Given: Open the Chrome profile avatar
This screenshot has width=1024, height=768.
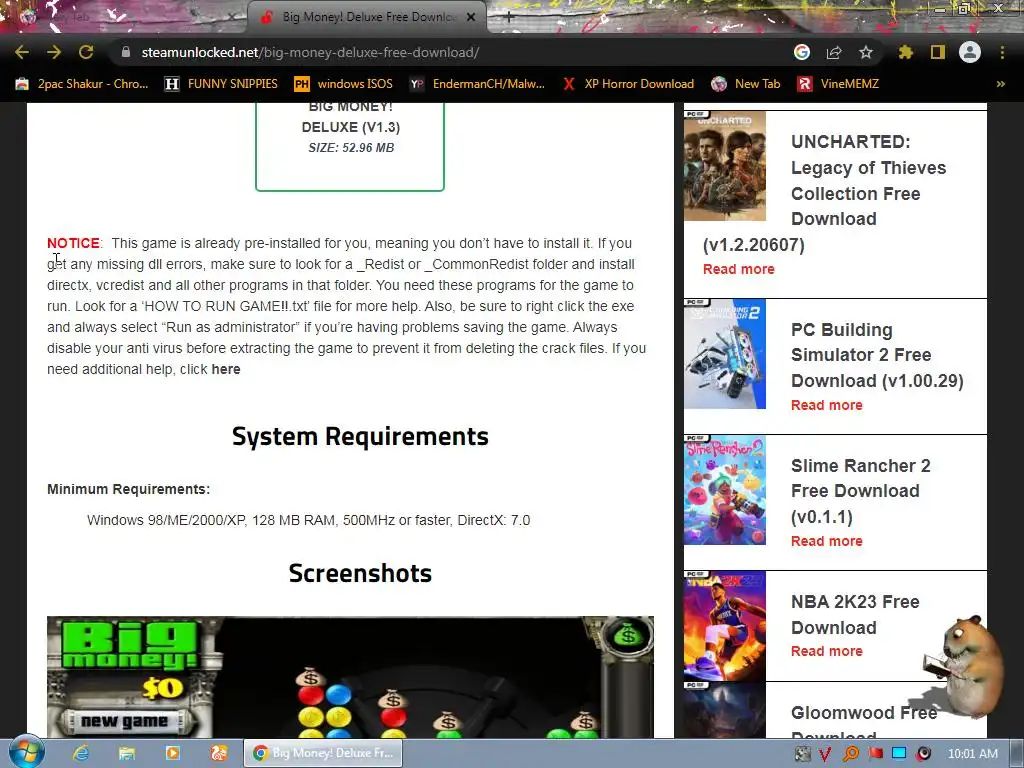Looking at the screenshot, I should click(x=970, y=52).
